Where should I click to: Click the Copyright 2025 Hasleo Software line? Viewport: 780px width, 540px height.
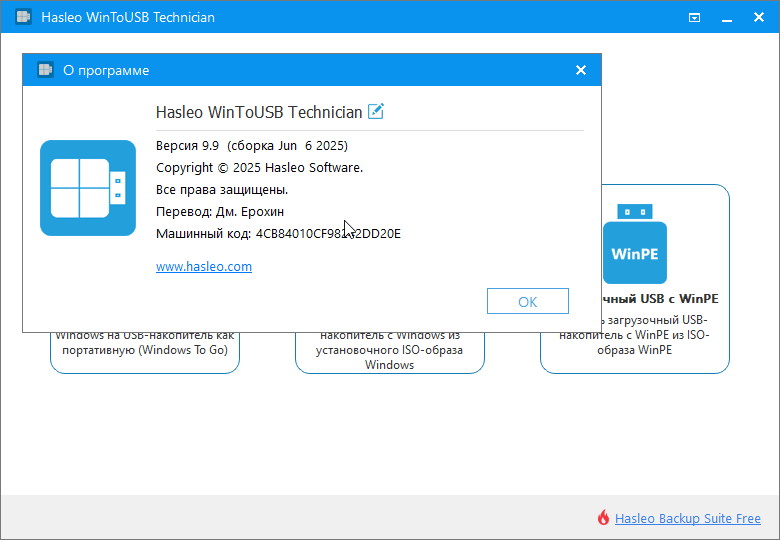coord(259,168)
